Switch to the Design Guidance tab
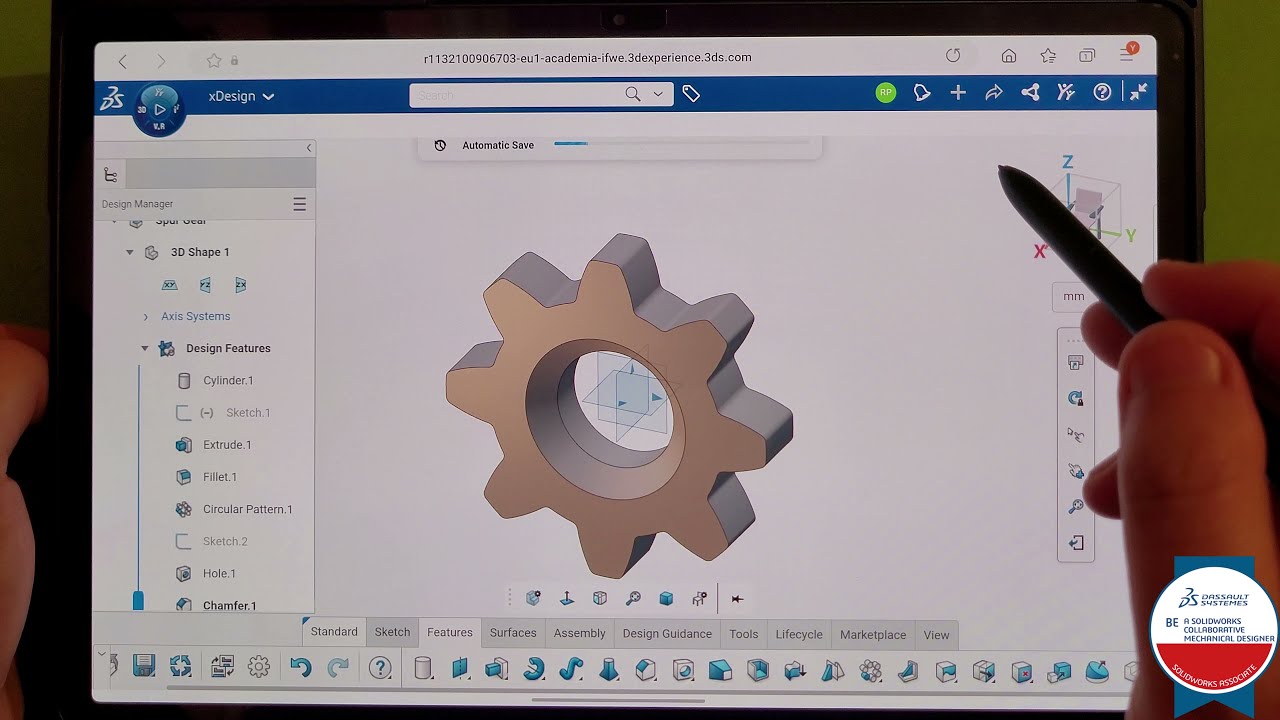This screenshot has height=720, width=1280. tap(667, 633)
